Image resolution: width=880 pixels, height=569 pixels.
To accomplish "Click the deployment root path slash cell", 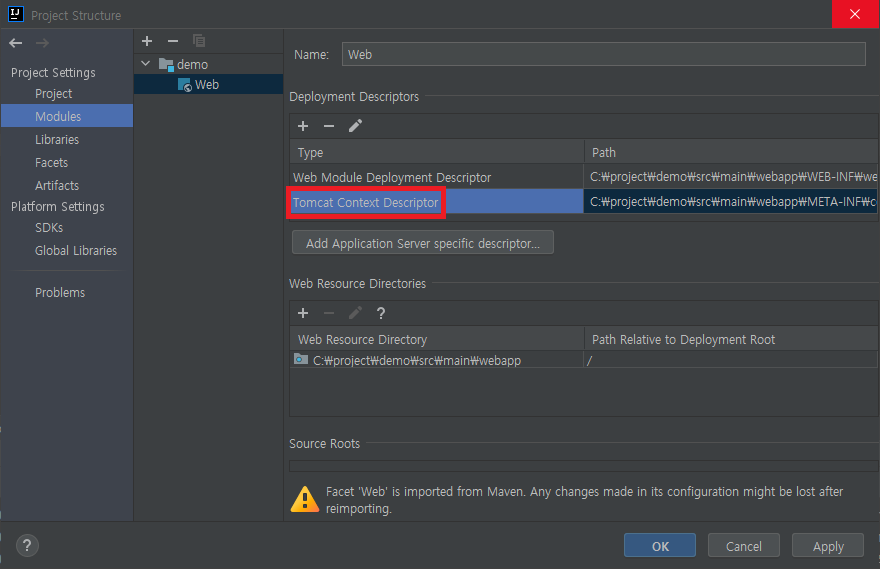I will pos(731,360).
